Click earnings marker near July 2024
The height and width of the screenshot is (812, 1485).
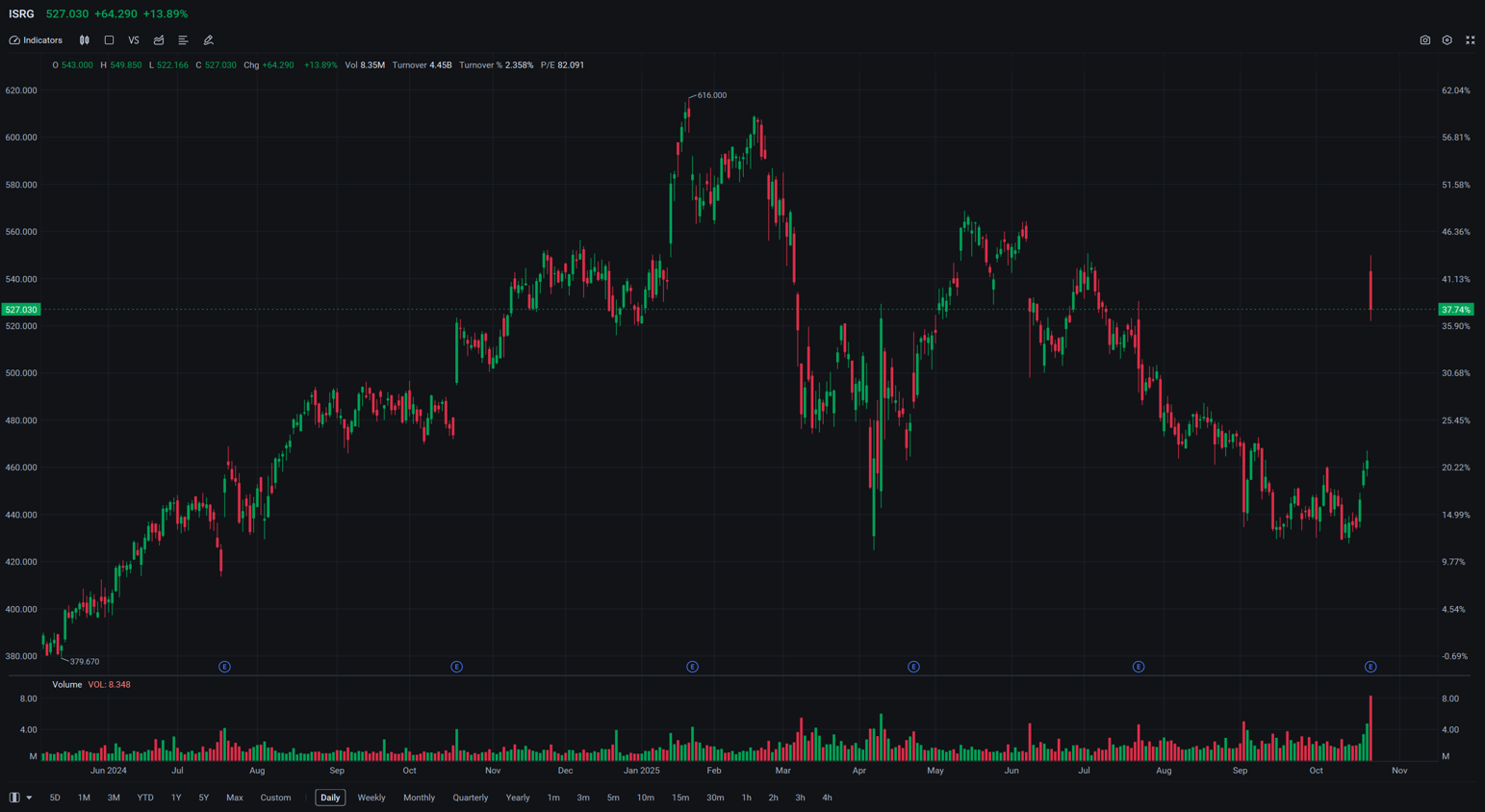click(x=224, y=667)
